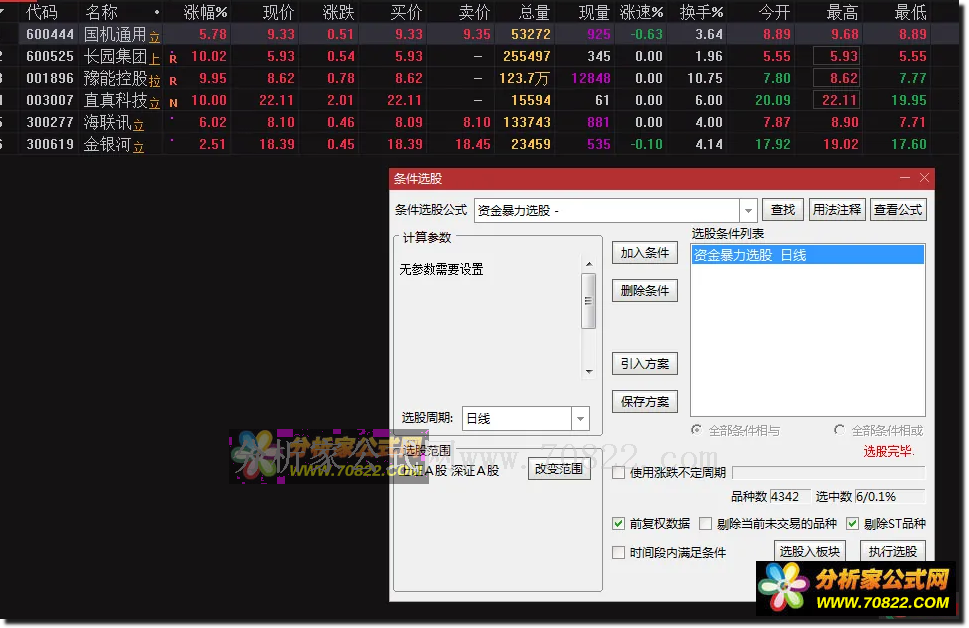Toggle the 前复权数据 checkbox
969x628 pixels.
pyautogui.click(x=618, y=524)
